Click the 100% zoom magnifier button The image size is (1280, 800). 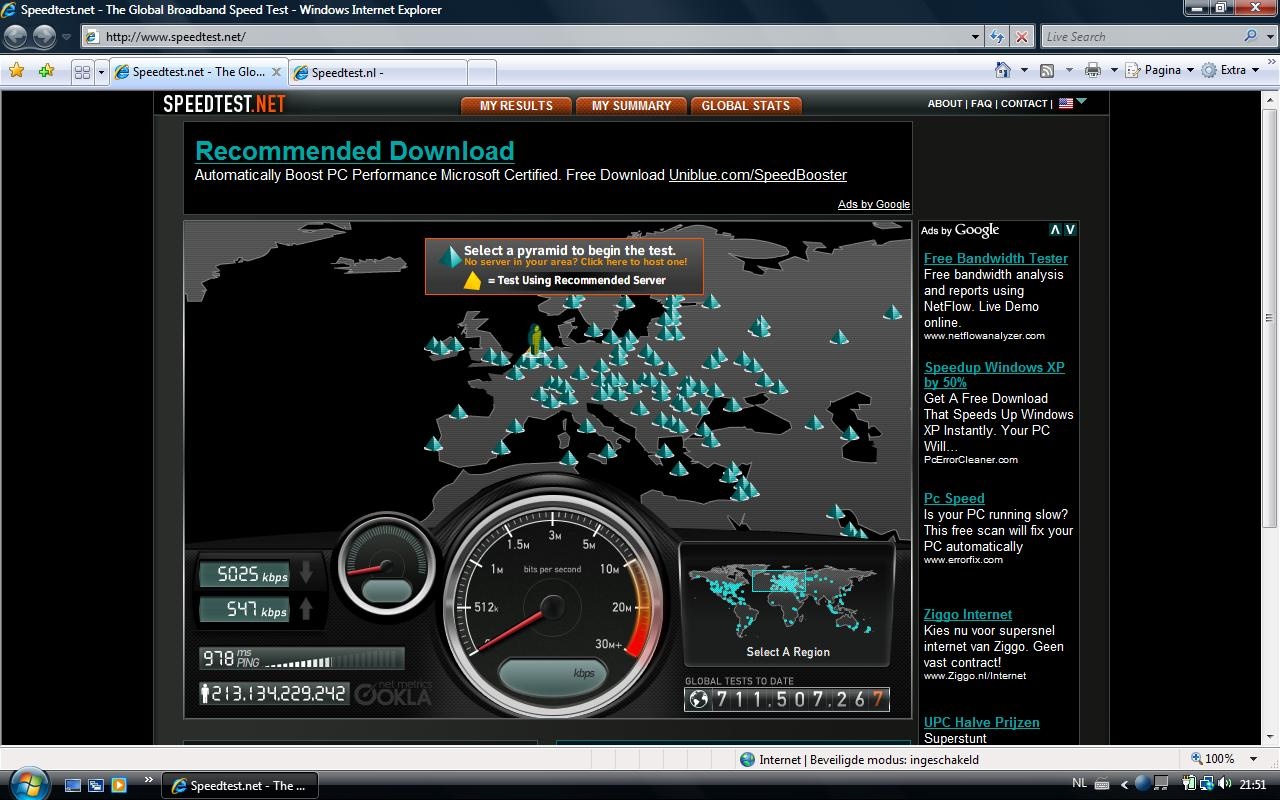1212,759
